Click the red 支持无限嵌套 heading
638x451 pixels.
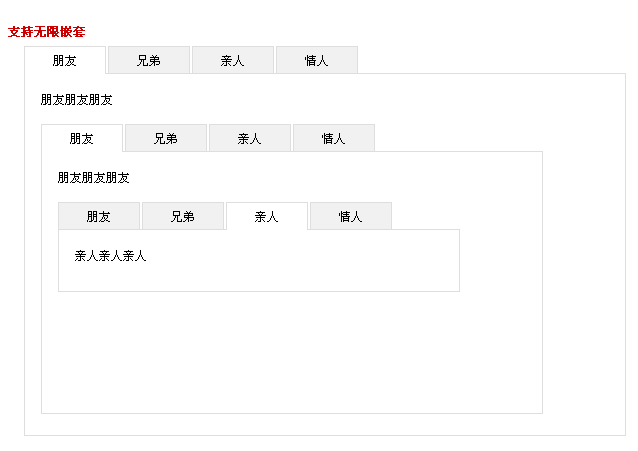pos(47,32)
